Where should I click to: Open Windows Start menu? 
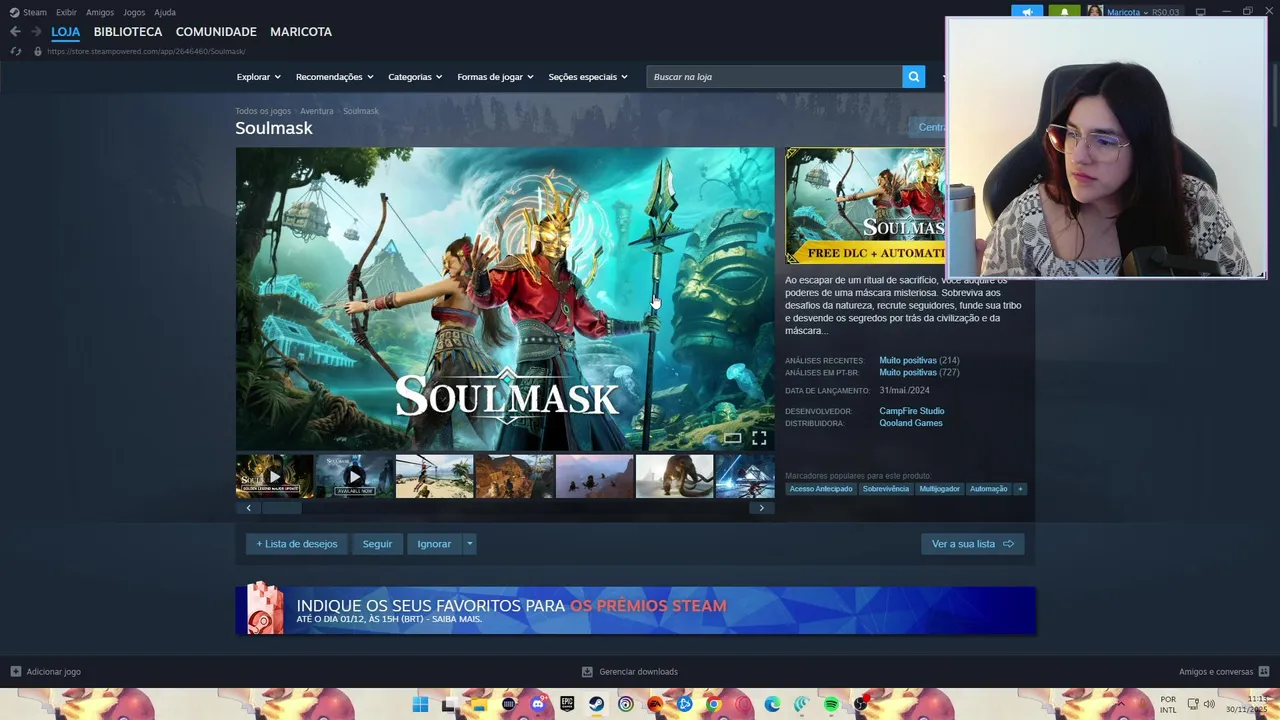click(421, 705)
